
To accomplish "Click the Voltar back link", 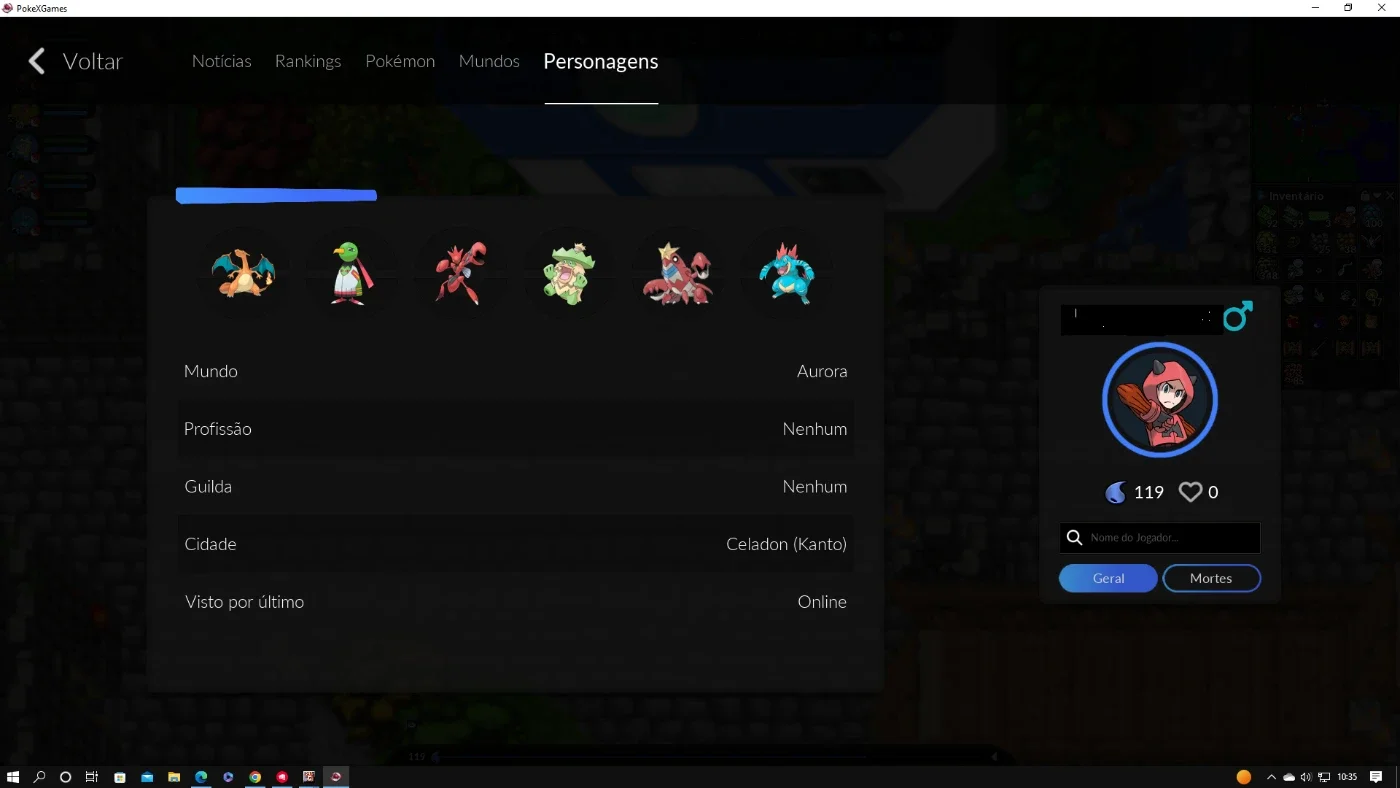I will coord(93,61).
